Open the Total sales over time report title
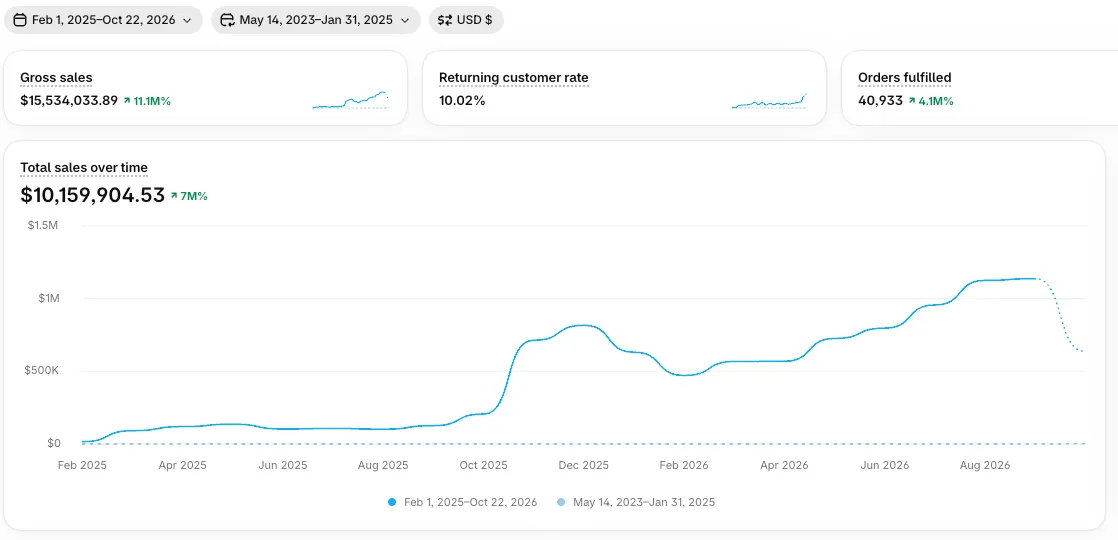This screenshot has width=1118, height=540. (84, 168)
